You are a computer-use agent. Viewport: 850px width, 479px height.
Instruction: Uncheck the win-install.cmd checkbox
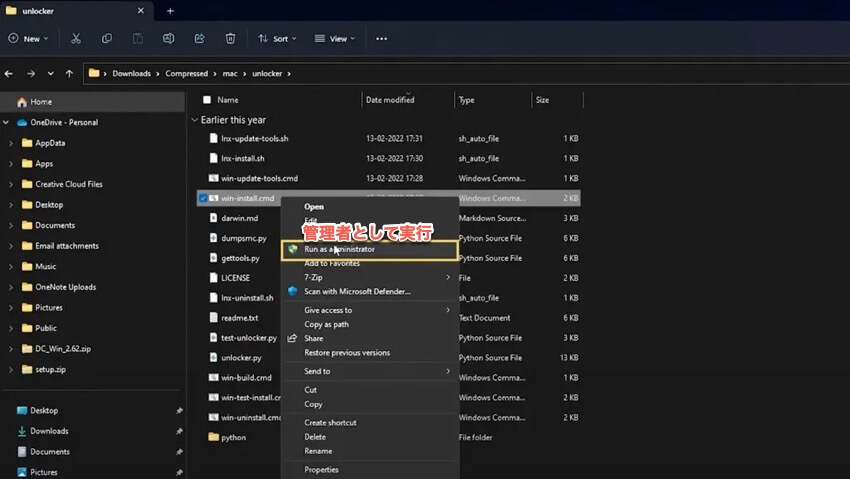(203, 198)
